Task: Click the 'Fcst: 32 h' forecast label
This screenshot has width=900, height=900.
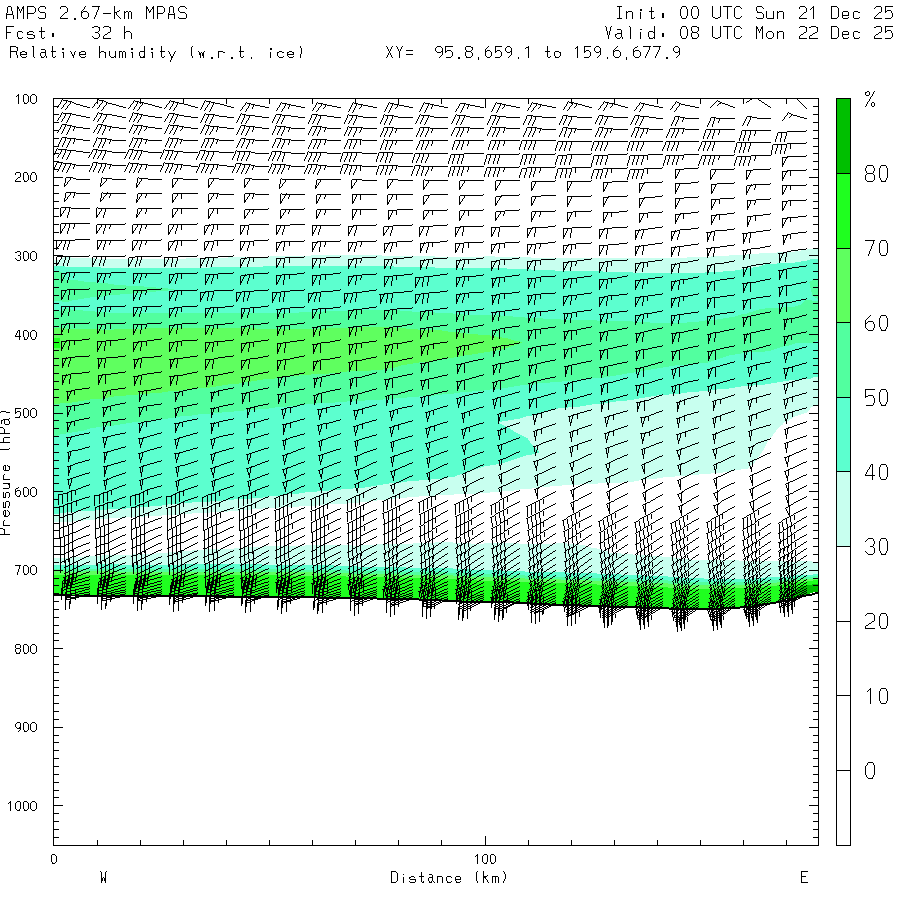Action: 68,32
